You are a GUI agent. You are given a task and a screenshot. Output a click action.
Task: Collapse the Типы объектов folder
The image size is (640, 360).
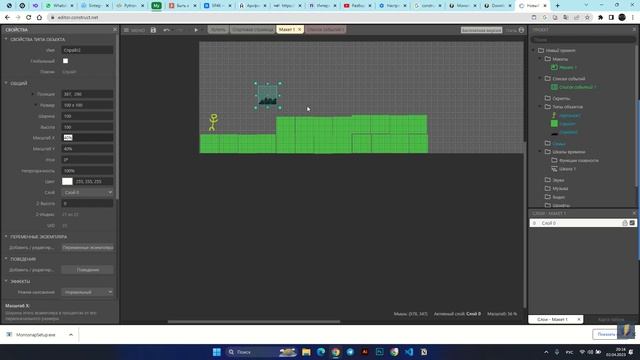point(540,107)
